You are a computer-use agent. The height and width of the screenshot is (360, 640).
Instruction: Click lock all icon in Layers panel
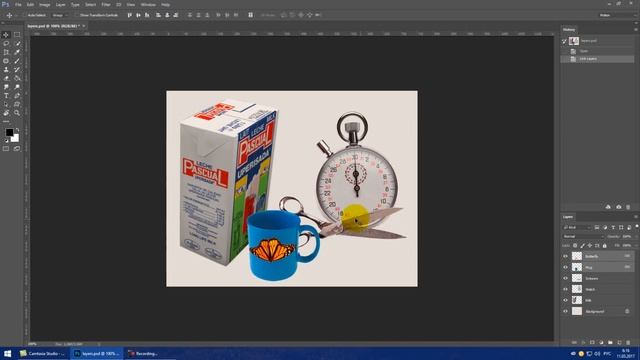[x=604, y=246]
